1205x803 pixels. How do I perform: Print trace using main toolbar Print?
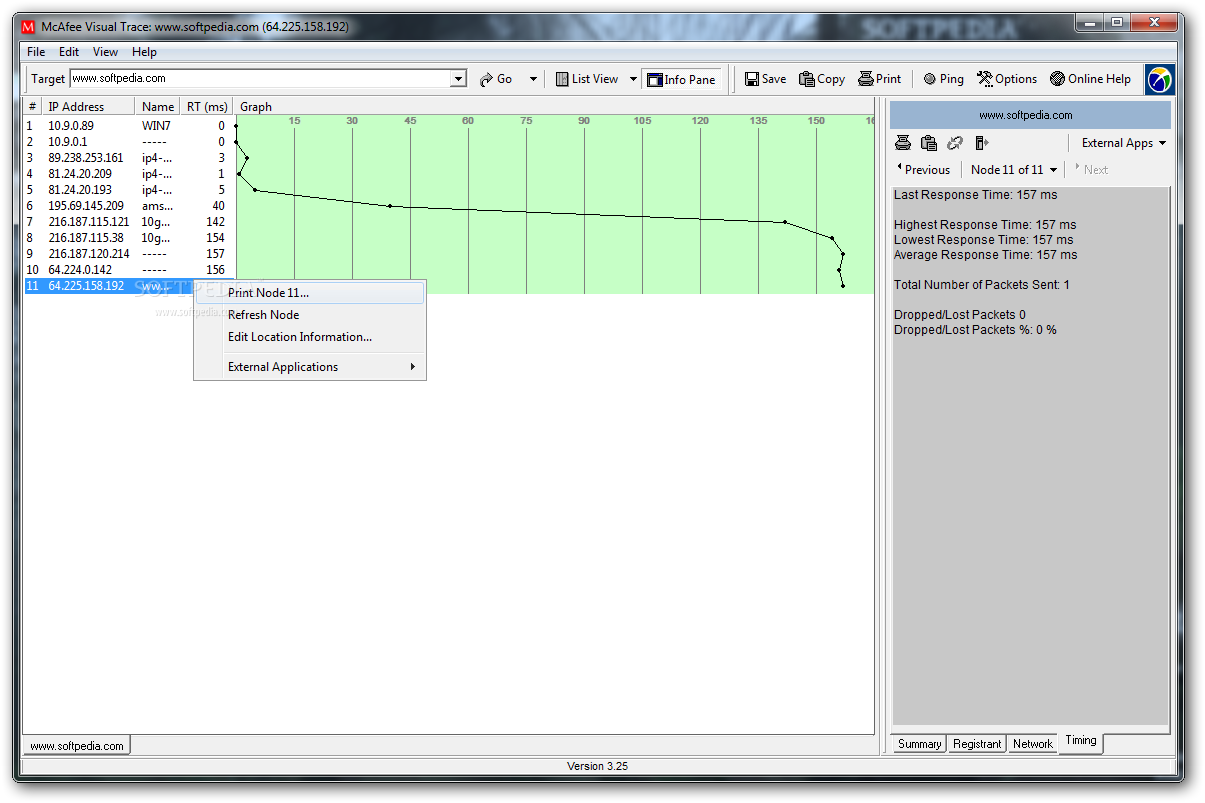[x=880, y=79]
